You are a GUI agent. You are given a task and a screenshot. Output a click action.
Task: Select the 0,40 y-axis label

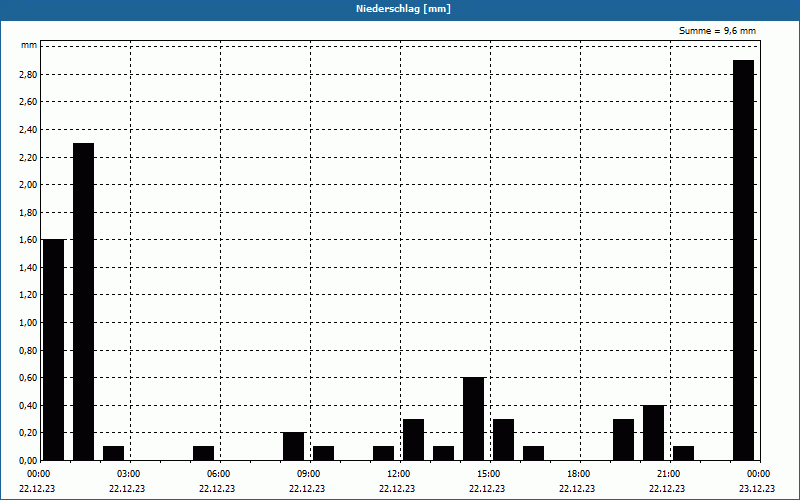(28, 406)
